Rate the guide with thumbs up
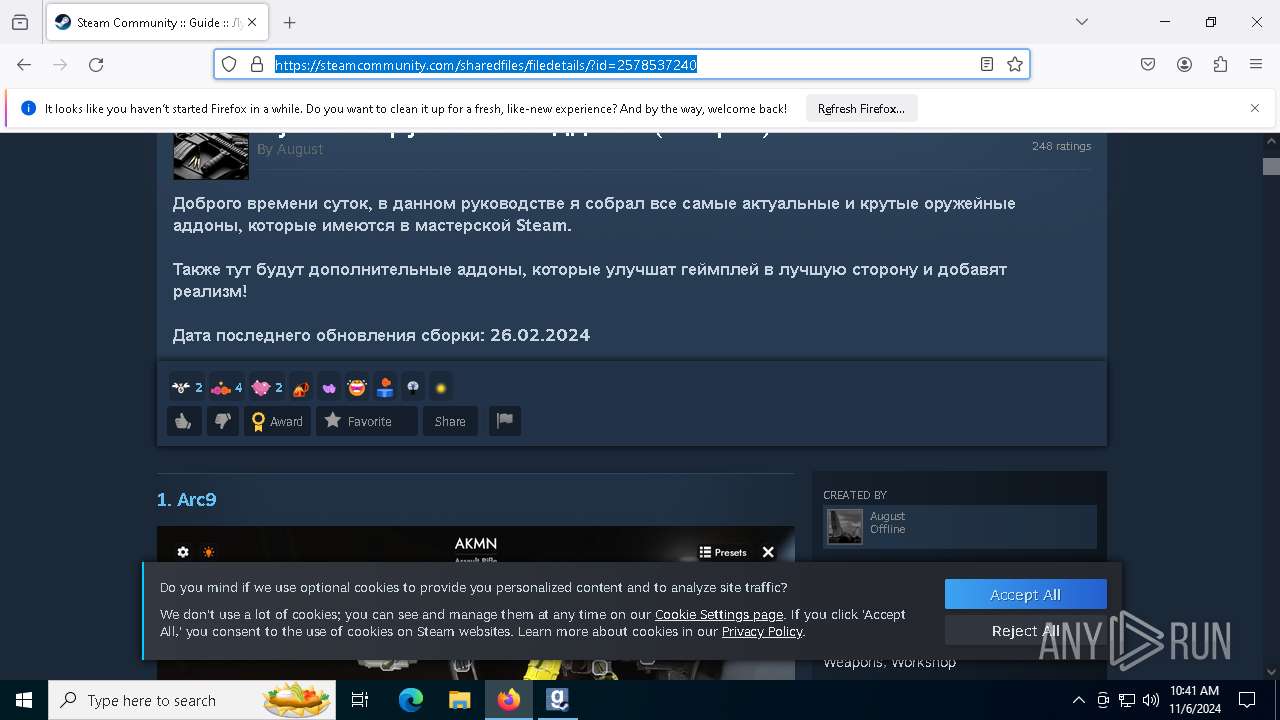 tap(184, 421)
